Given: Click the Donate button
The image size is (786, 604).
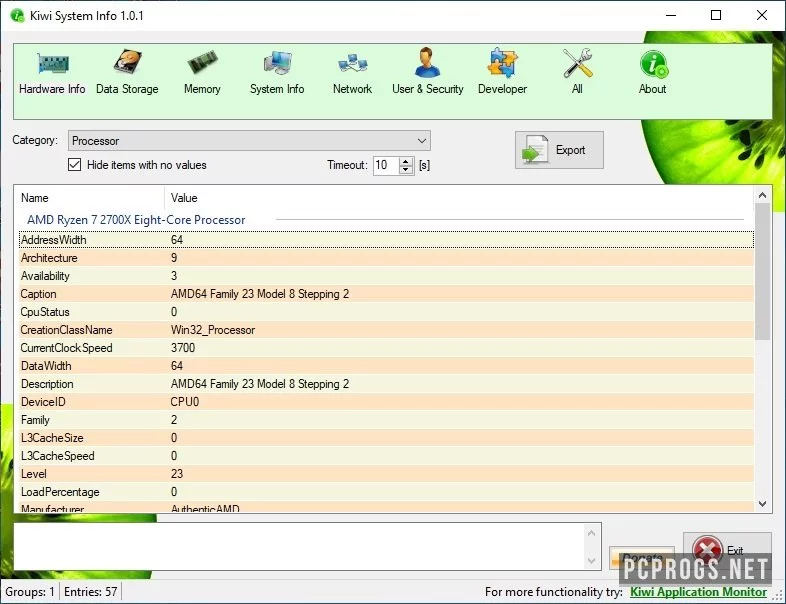Looking at the screenshot, I should click(x=642, y=558).
